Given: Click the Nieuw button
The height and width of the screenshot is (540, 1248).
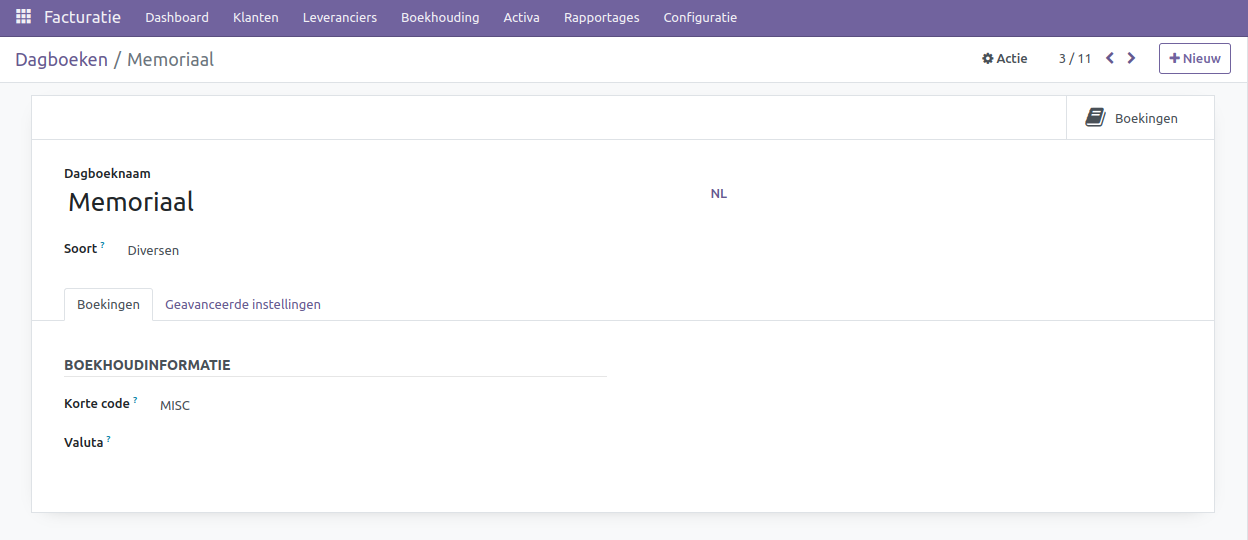Looking at the screenshot, I should coord(1194,58).
